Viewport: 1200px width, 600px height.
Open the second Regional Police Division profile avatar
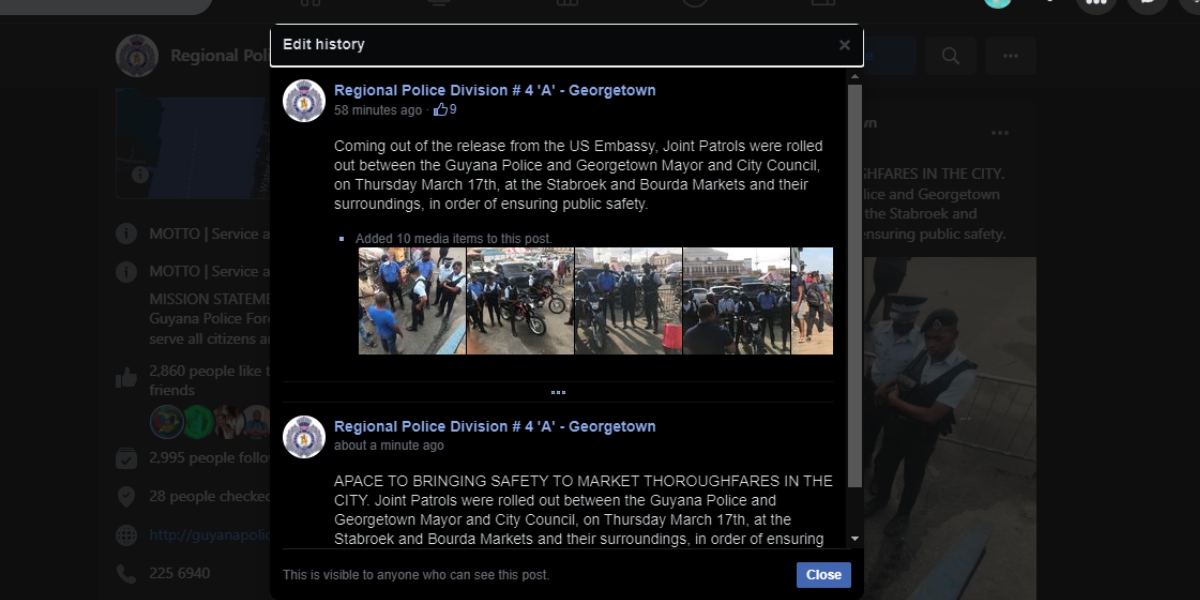click(304, 436)
